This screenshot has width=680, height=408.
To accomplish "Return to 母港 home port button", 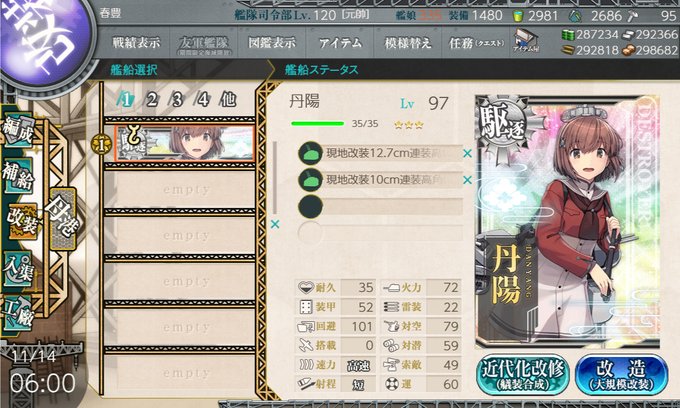I will pyautogui.click(x=63, y=219).
